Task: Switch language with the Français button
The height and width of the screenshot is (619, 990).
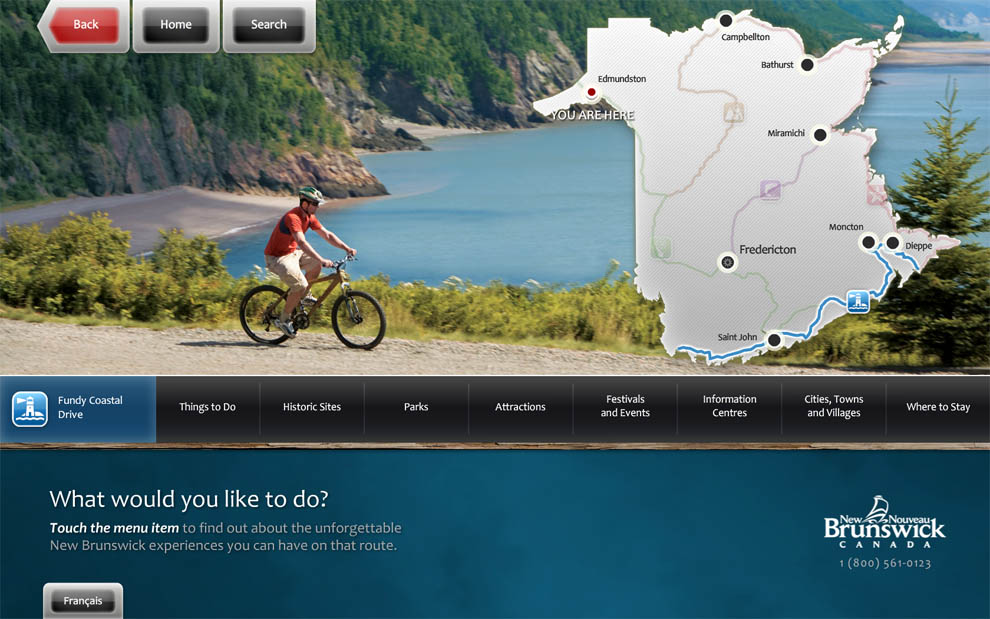Action: 83,601
